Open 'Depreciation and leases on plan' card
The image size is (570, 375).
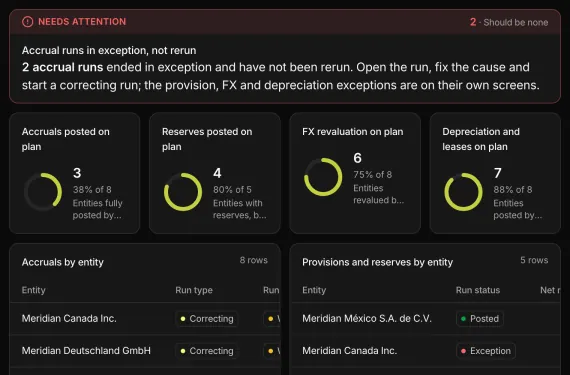[495, 173]
